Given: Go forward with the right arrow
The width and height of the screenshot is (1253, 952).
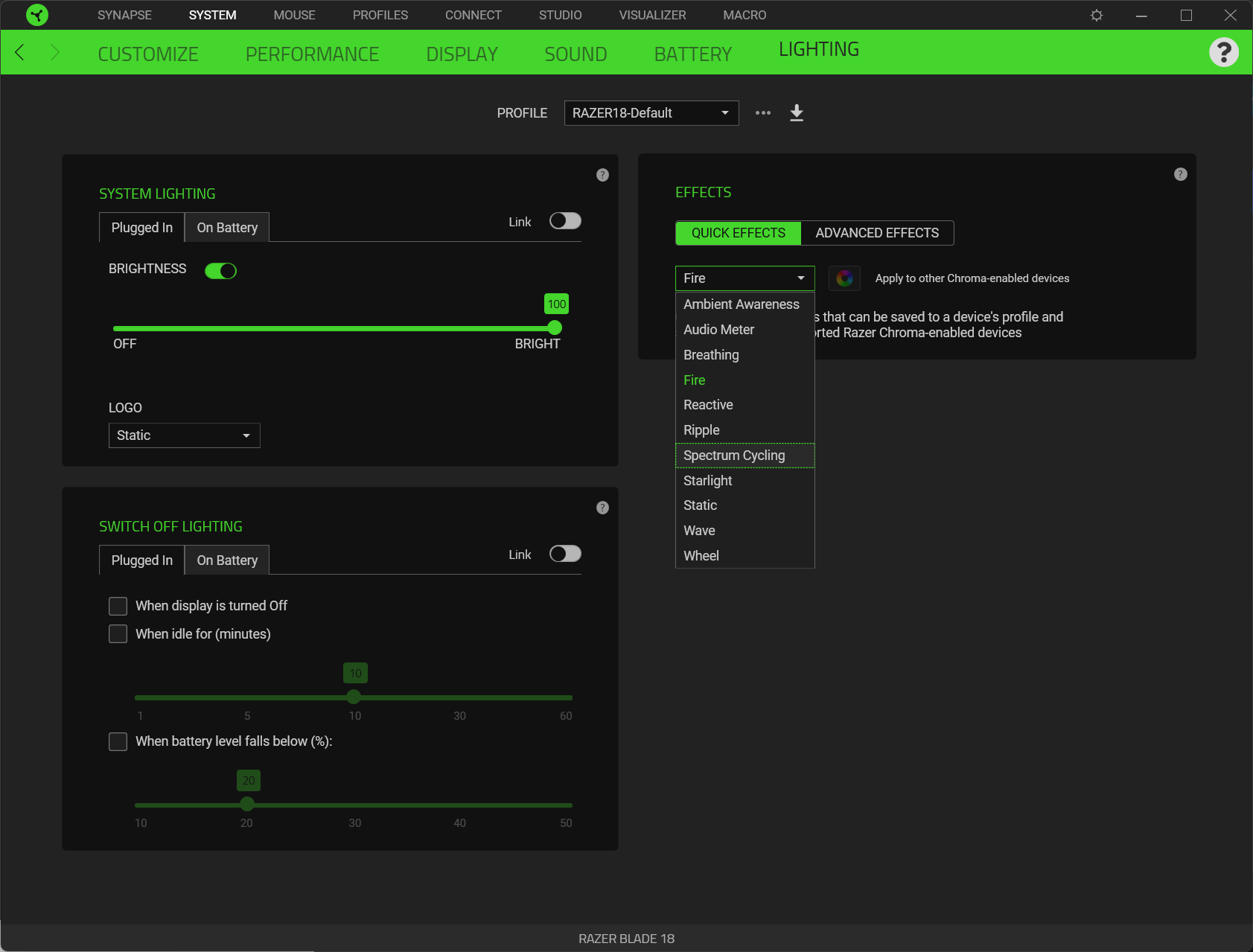Looking at the screenshot, I should [x=54, y=52].
